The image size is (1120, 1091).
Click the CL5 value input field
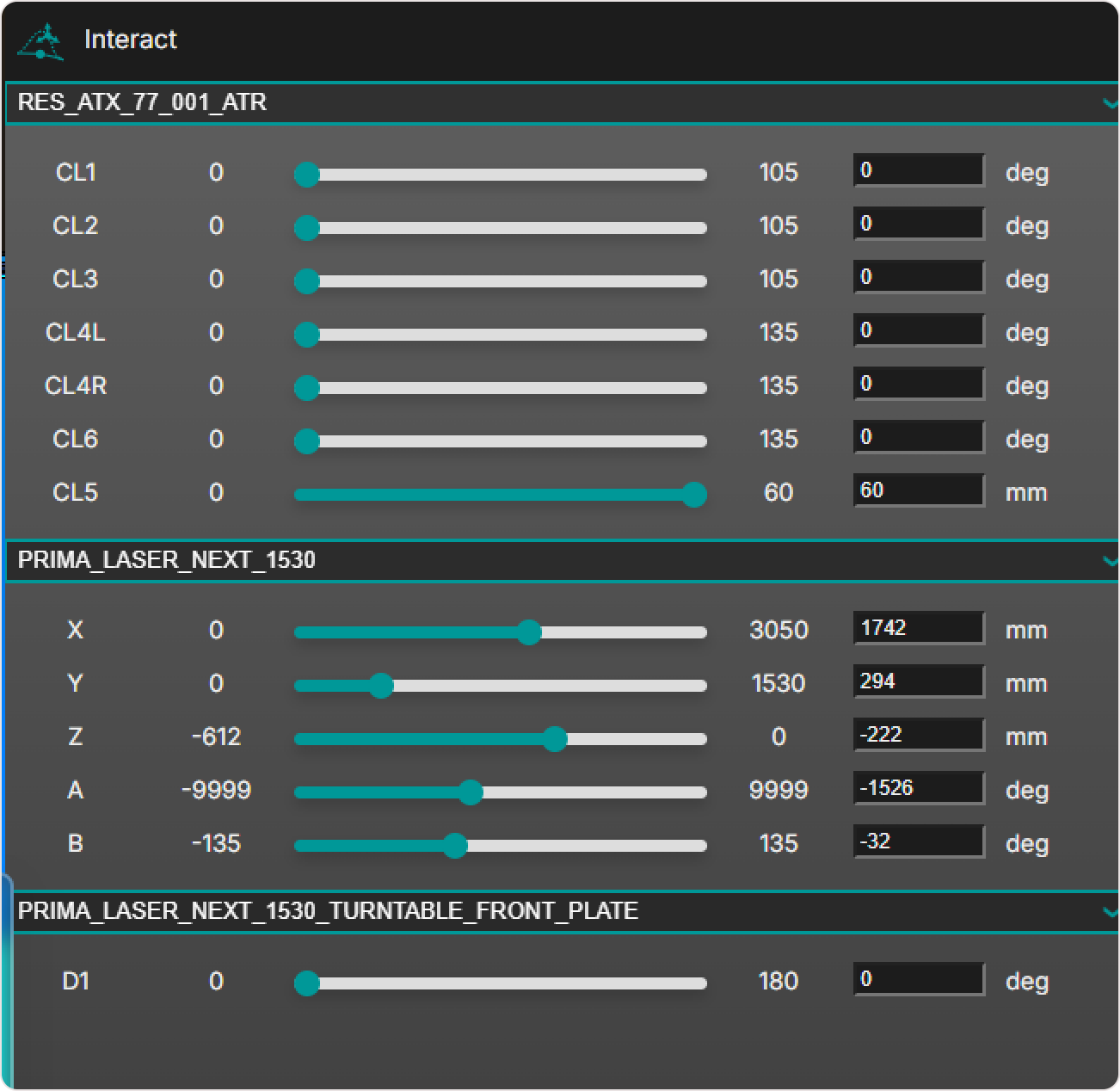pos(918,490)
